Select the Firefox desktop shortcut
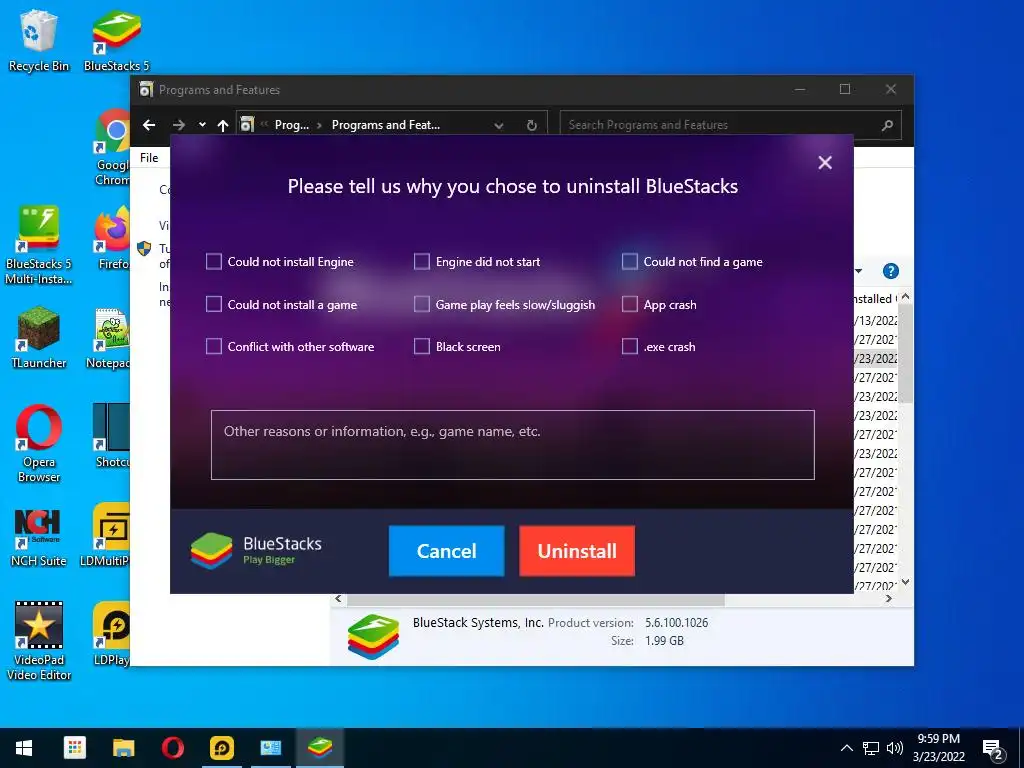Image resolution: width=1024 pixels, height=768 pixels. tap(112, 238)
